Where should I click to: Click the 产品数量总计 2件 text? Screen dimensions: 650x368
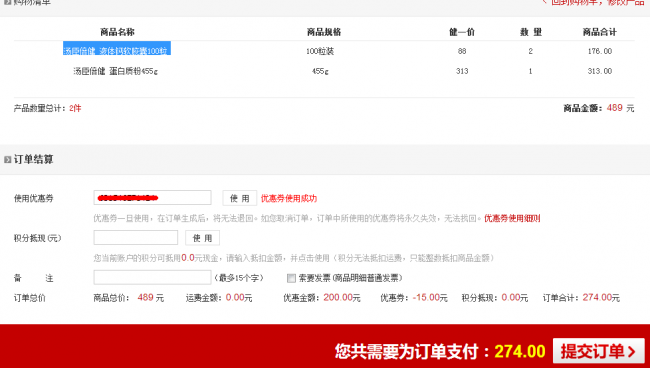click(x=47, y=108)
